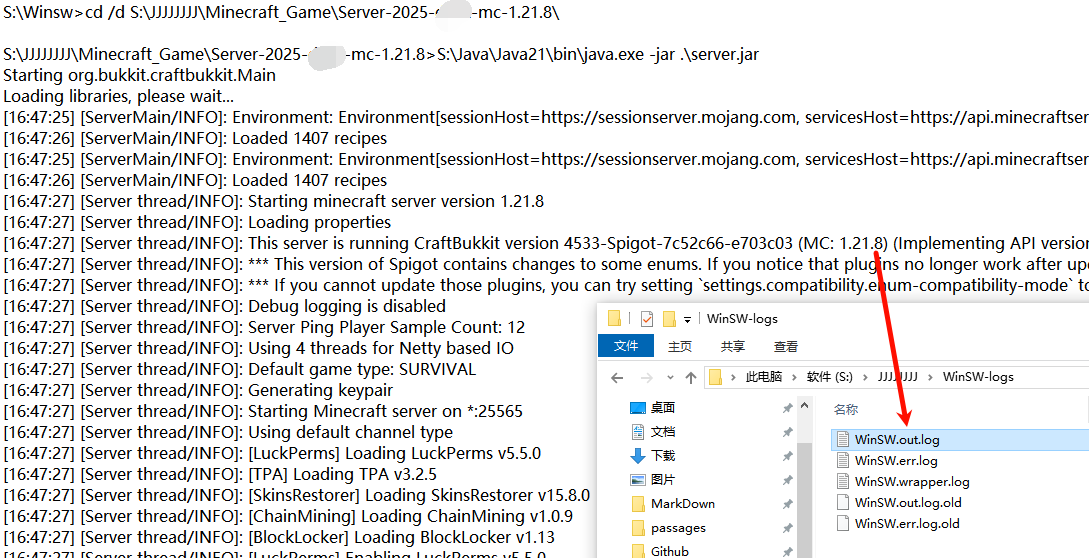Screen dimensions: 1089x558
Task: Go back with the left arrow button
Action: tap(616, 378)
